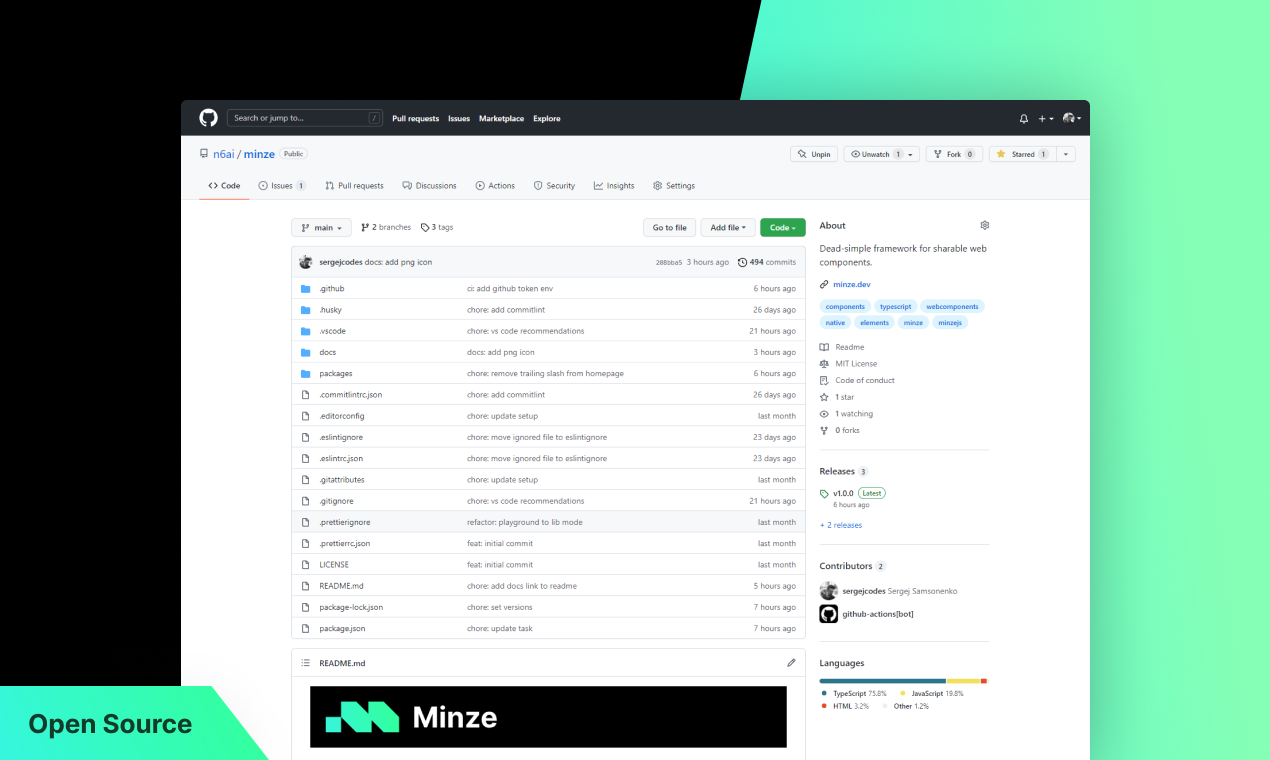
Task: Focus the Search or jump to field
Action: pyautogui.click(x=305, y=118)
